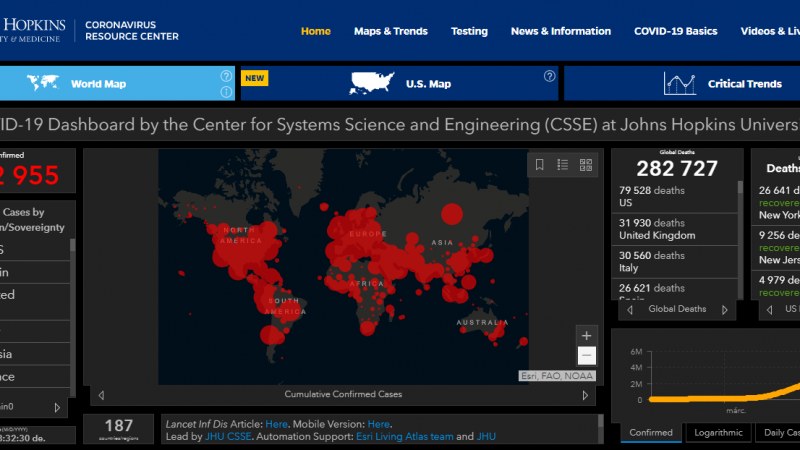This screenshot has height=450, width=800.
Task: Click the Coronavirus Resource Center title
Action: click(132, 31)
